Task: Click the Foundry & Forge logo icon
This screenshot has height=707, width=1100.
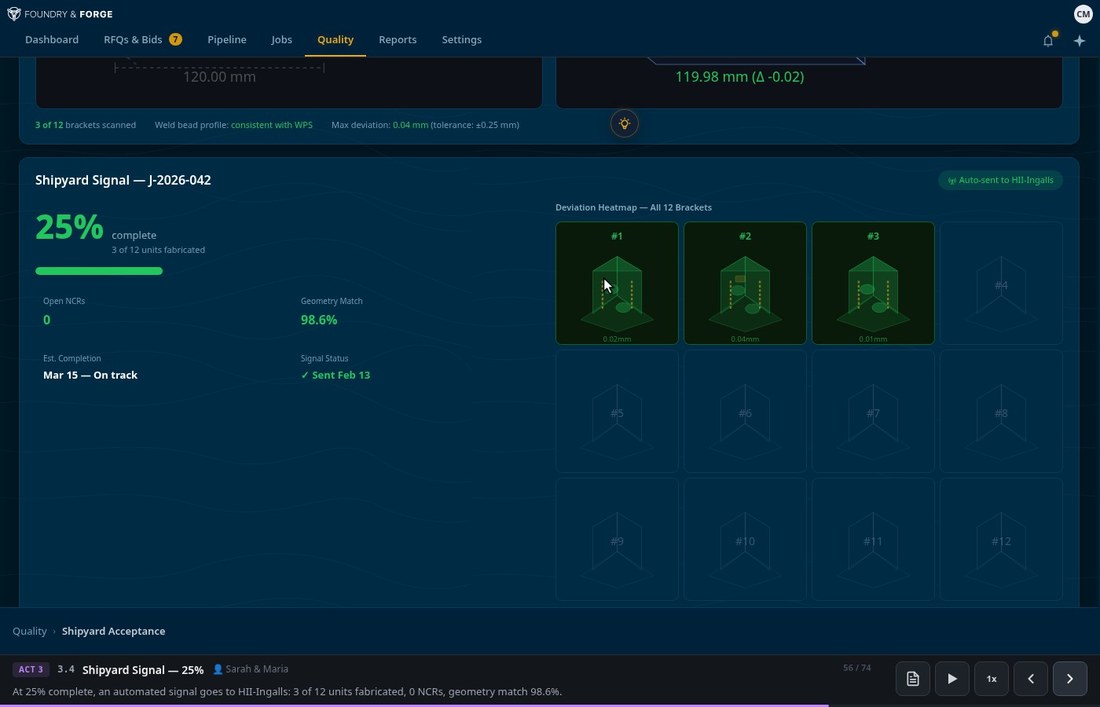Action: click(13, 14)
